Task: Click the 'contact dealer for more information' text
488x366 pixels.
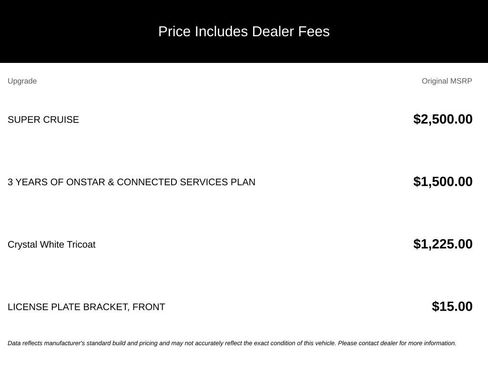Action: [x=407, y=343]
